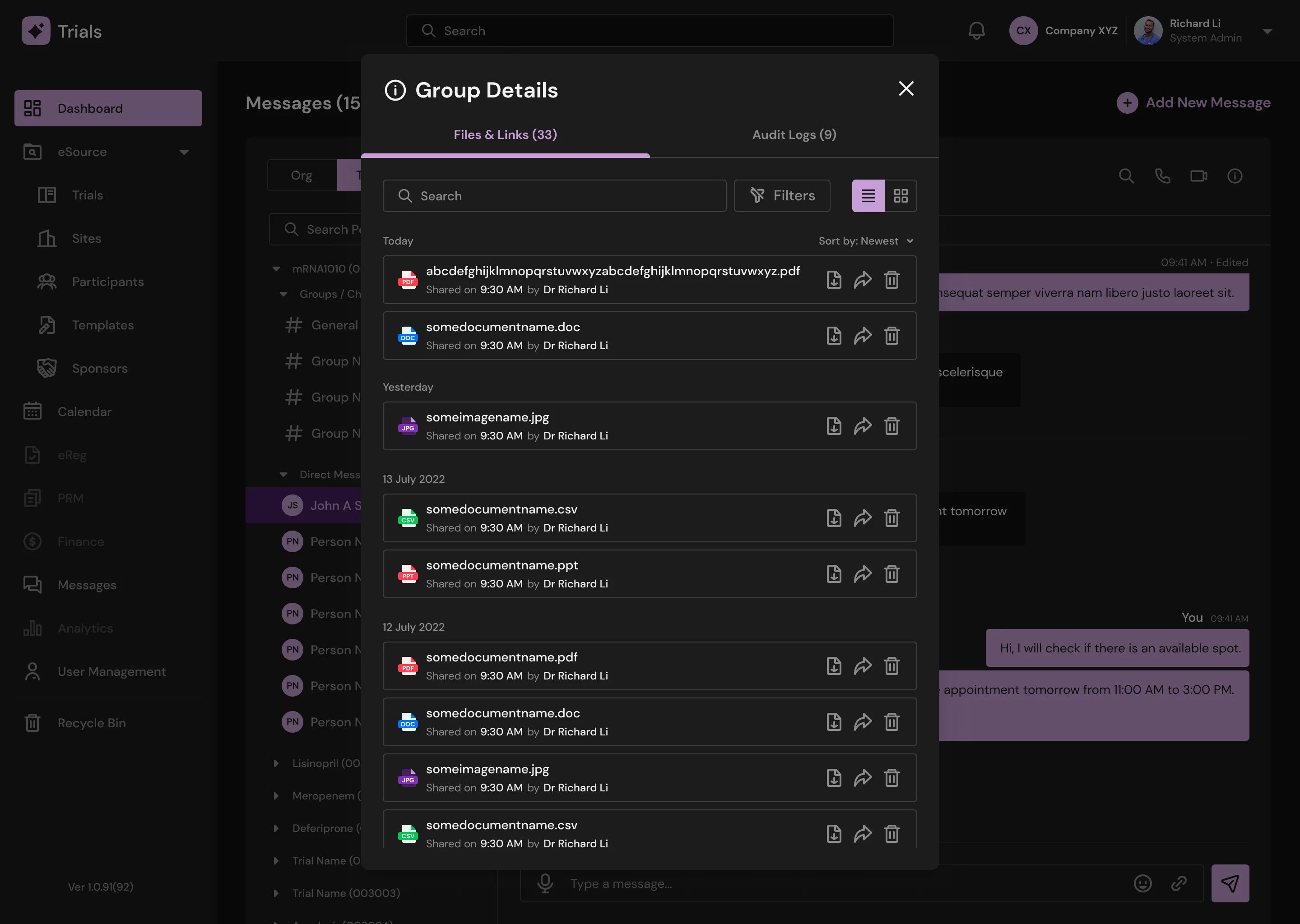Expand the Lisinopril trial node

pos(276,763)
